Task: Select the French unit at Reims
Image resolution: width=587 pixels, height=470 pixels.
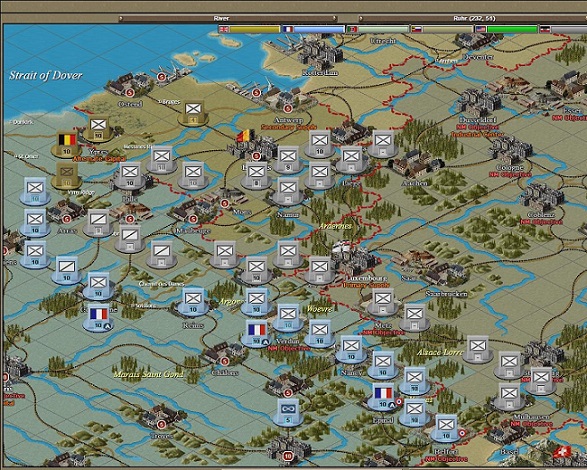Action: (x=193, y=302)
